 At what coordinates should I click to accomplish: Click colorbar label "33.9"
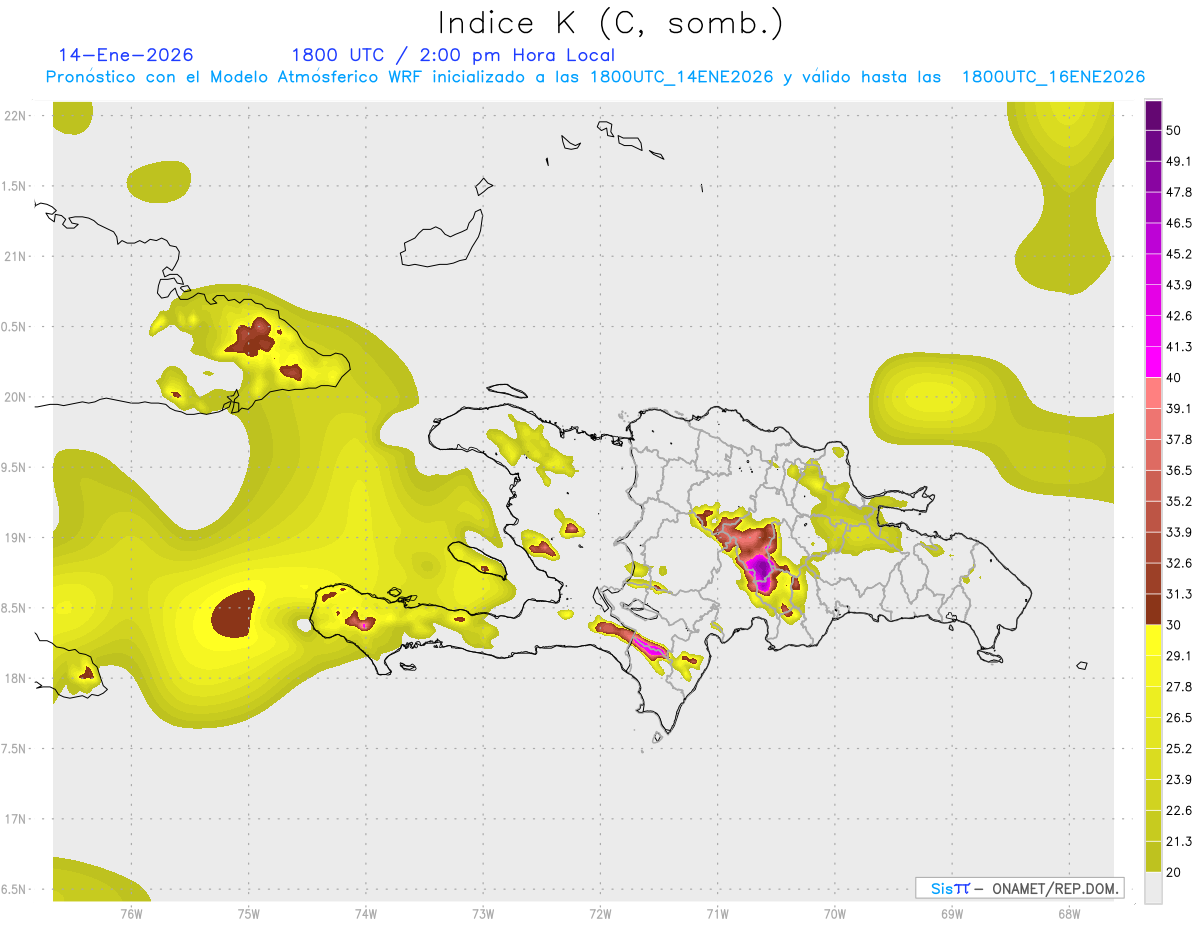coord(1178,532)
